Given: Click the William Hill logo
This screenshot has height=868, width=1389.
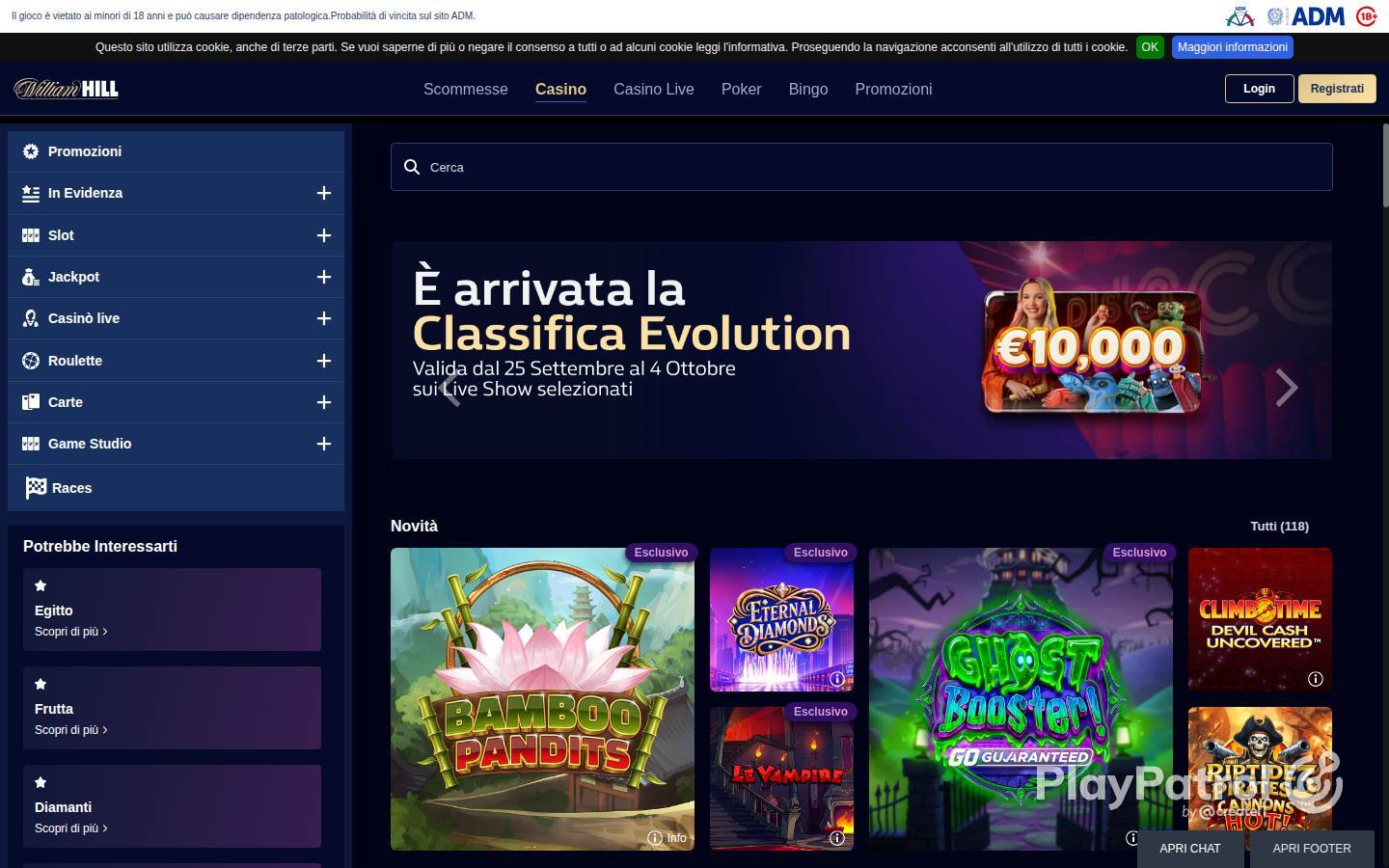Looking at the screenshot, I should pos(67,89).
